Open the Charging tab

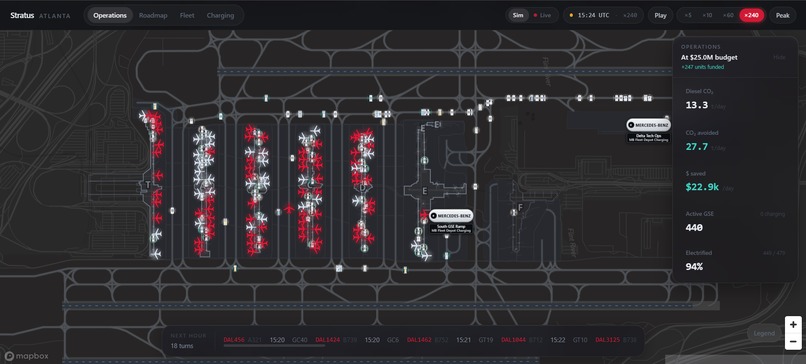click(221, 15)
